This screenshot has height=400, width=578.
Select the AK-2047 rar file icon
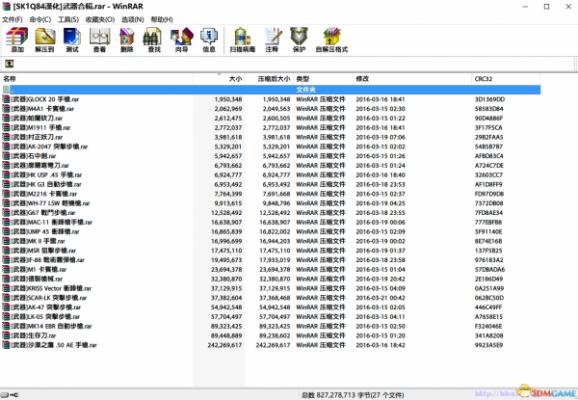[x=6, y=146]
